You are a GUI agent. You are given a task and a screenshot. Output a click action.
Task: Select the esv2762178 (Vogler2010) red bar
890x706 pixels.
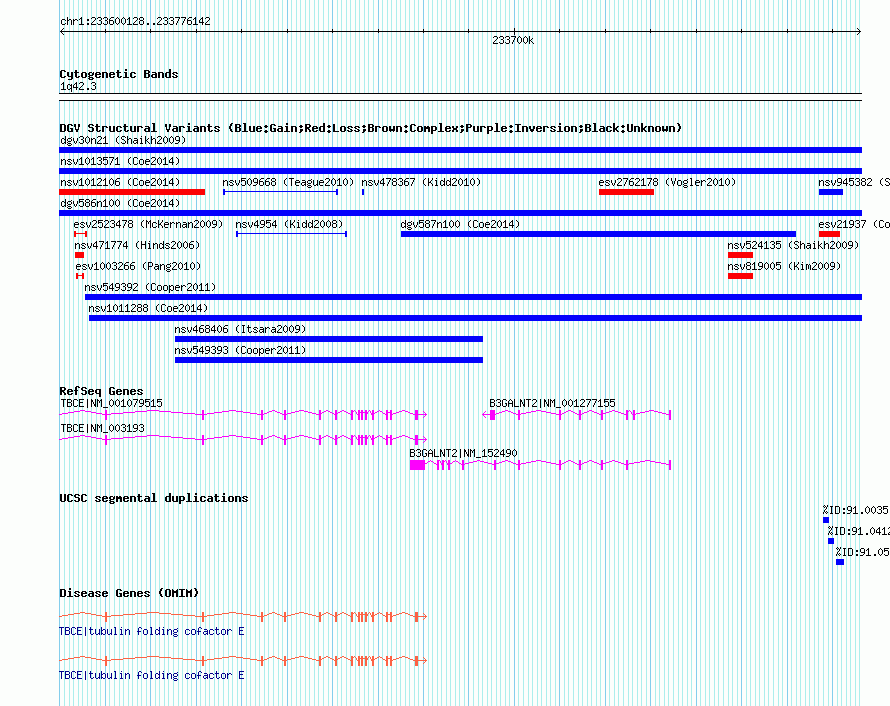point(626,192)
